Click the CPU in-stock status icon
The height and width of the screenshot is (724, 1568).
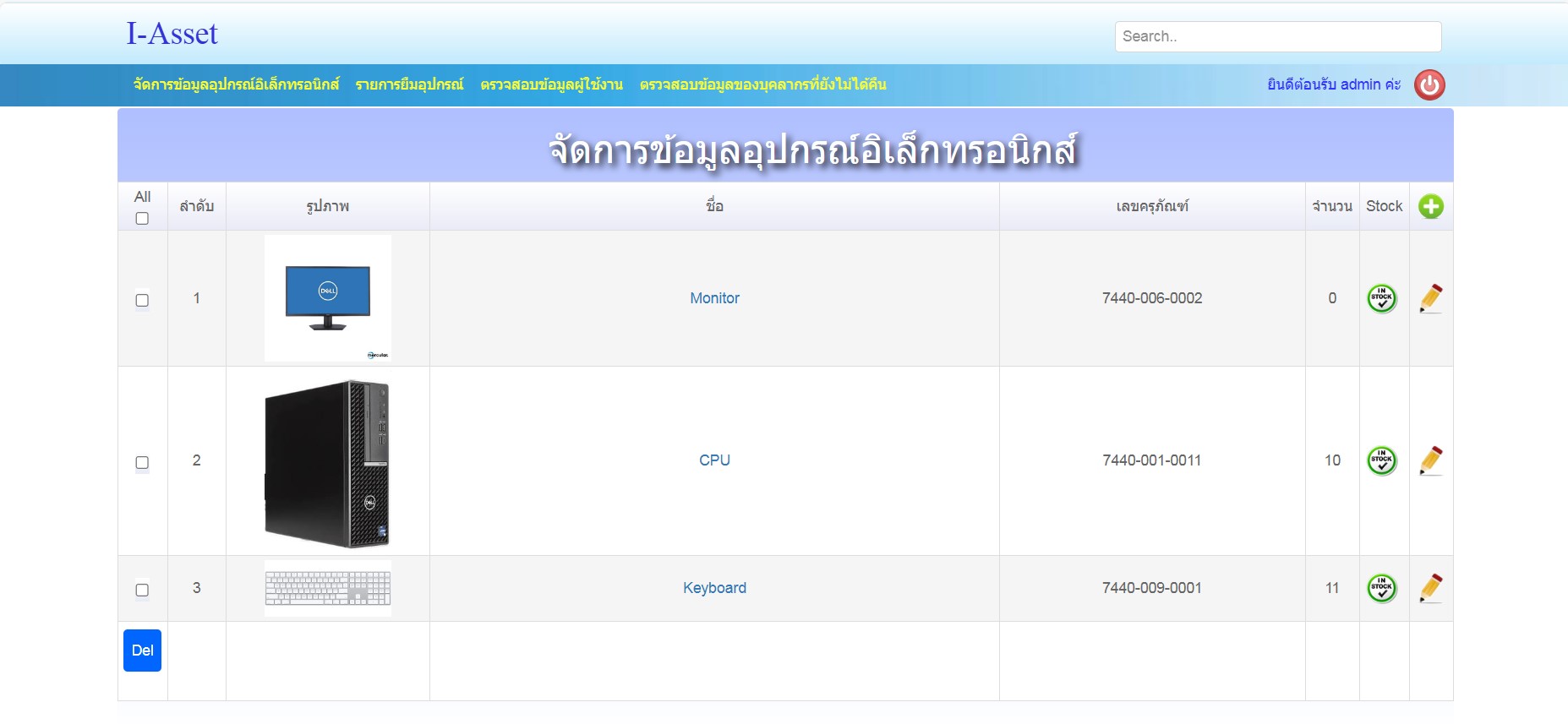pyautogui.click(x=1382, y=460)
